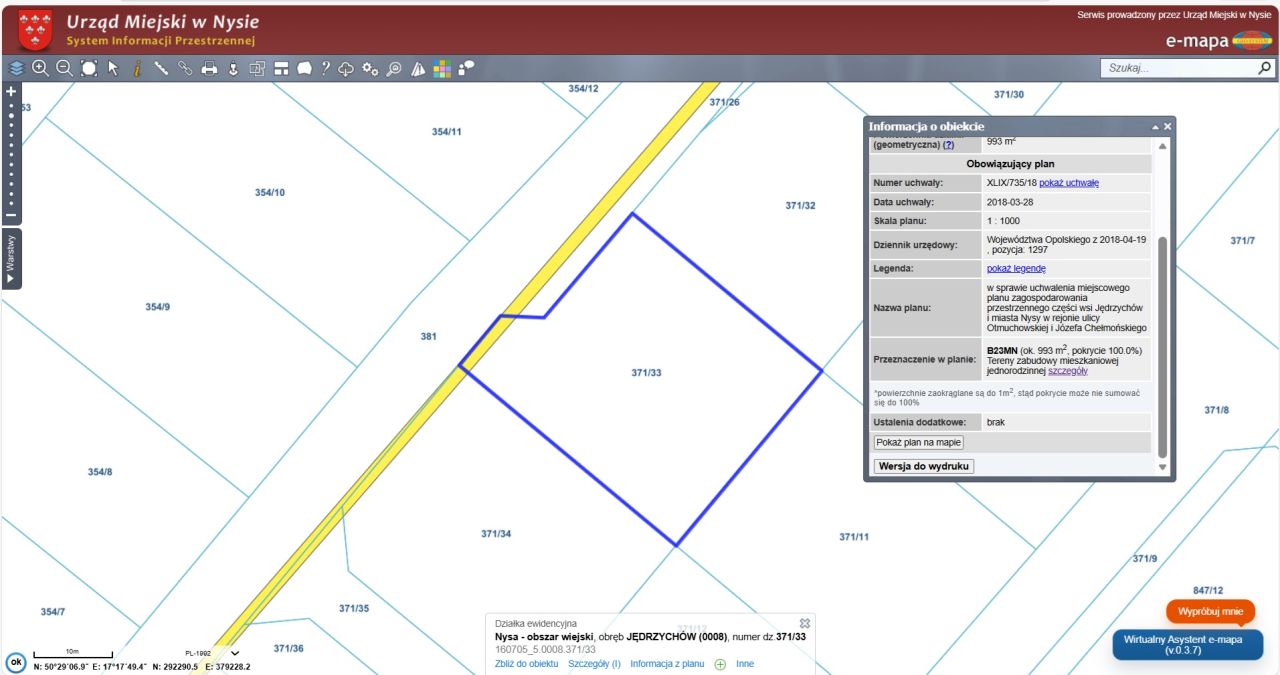This screenshot has height=675, width=1280.
Task: Open the settings gears icon
Action: pos(370,68)
